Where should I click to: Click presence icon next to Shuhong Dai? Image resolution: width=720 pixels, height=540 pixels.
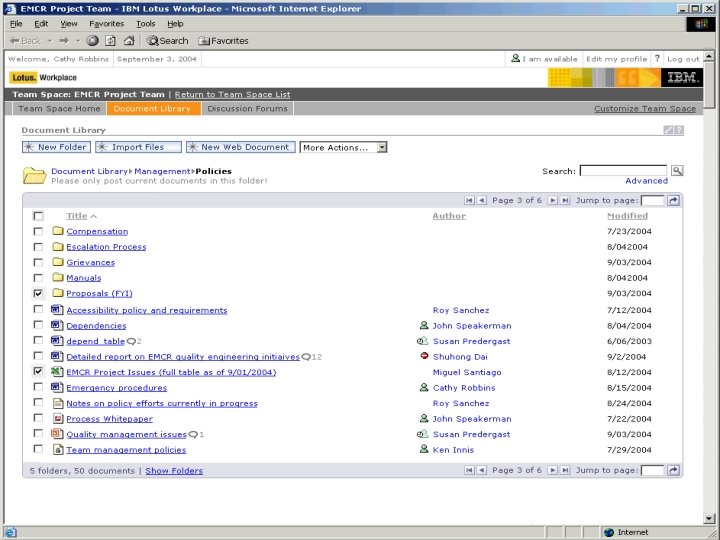pos(424,356)
